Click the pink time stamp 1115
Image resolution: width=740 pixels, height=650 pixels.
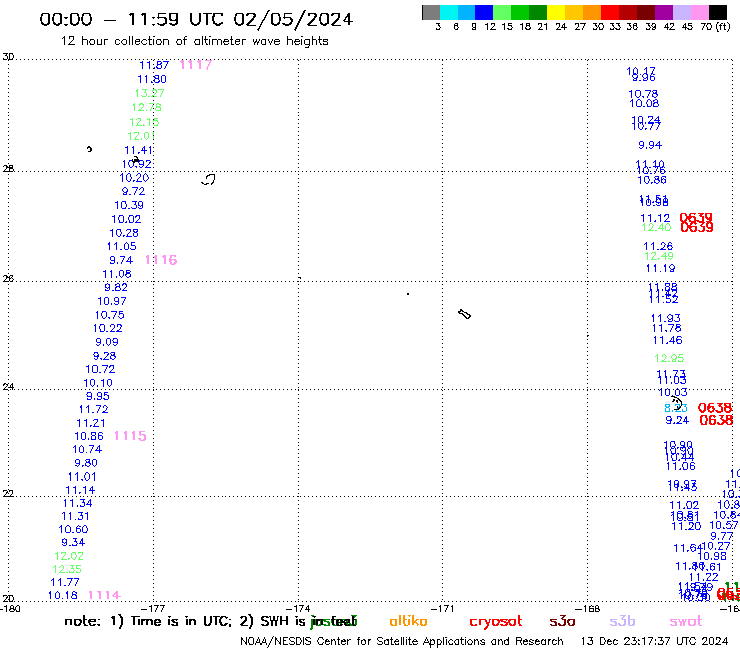130,436
